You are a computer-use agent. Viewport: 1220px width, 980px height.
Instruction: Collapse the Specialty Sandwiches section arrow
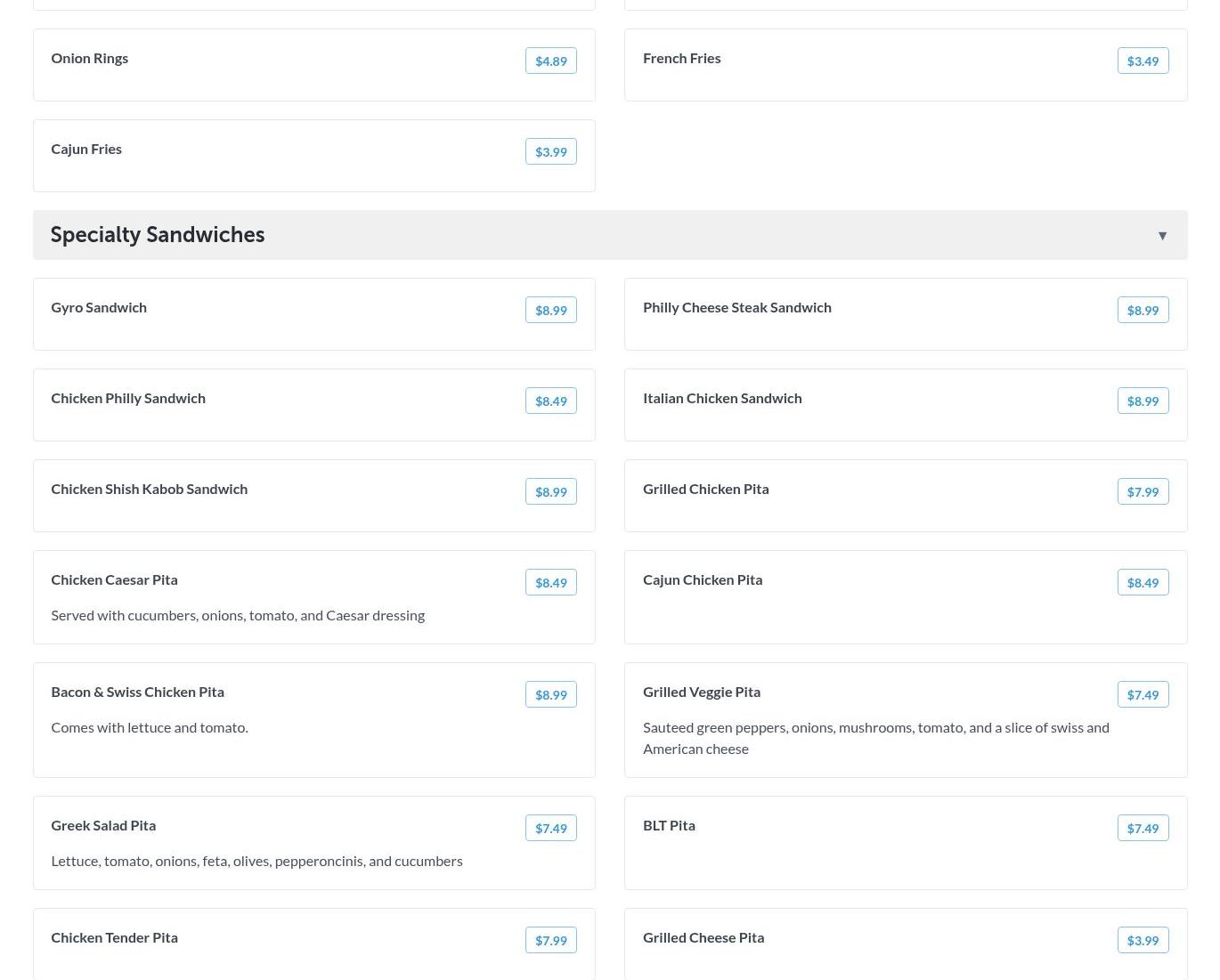1162,236
